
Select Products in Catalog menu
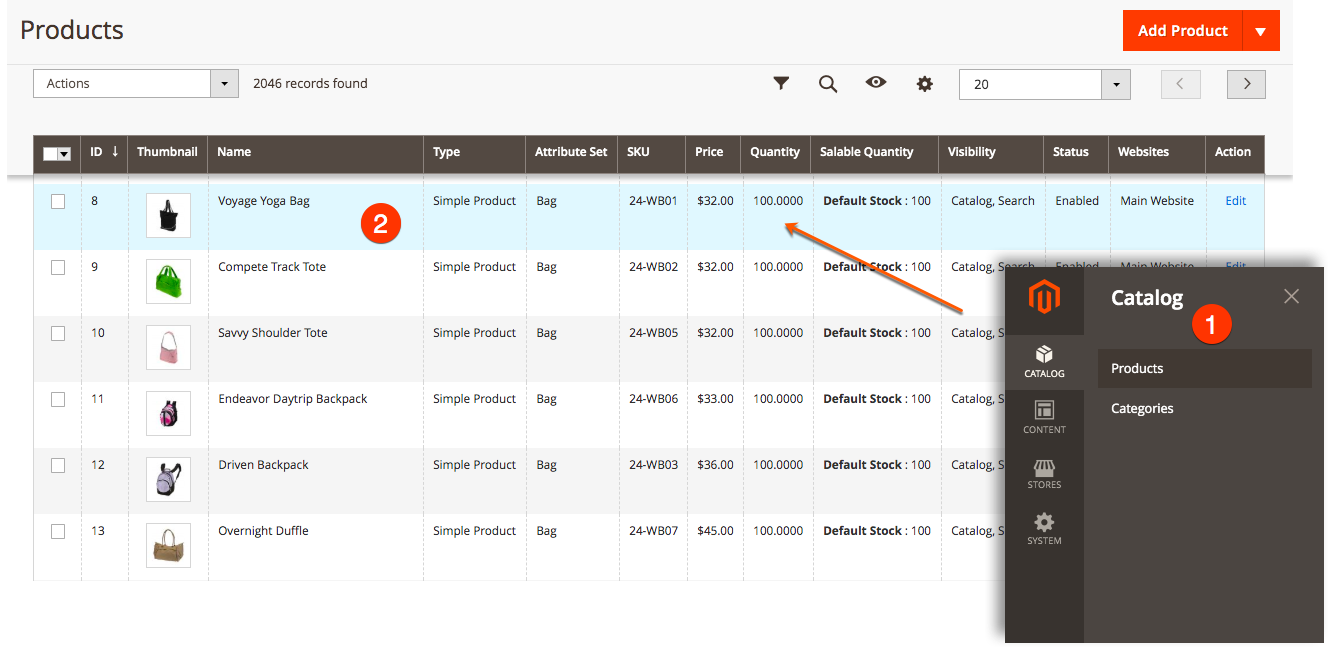1137,368
